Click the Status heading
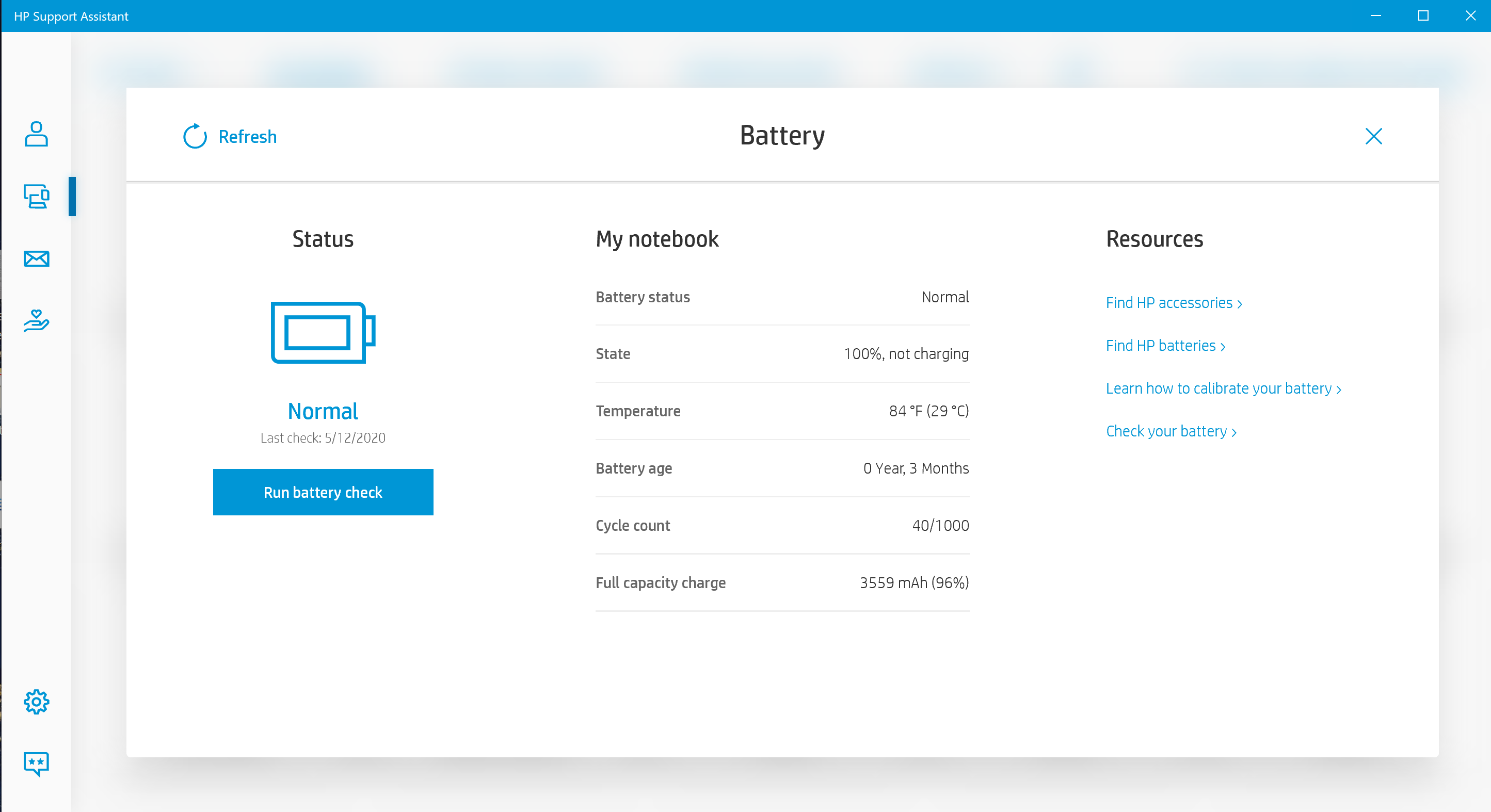 coord(323,239)
